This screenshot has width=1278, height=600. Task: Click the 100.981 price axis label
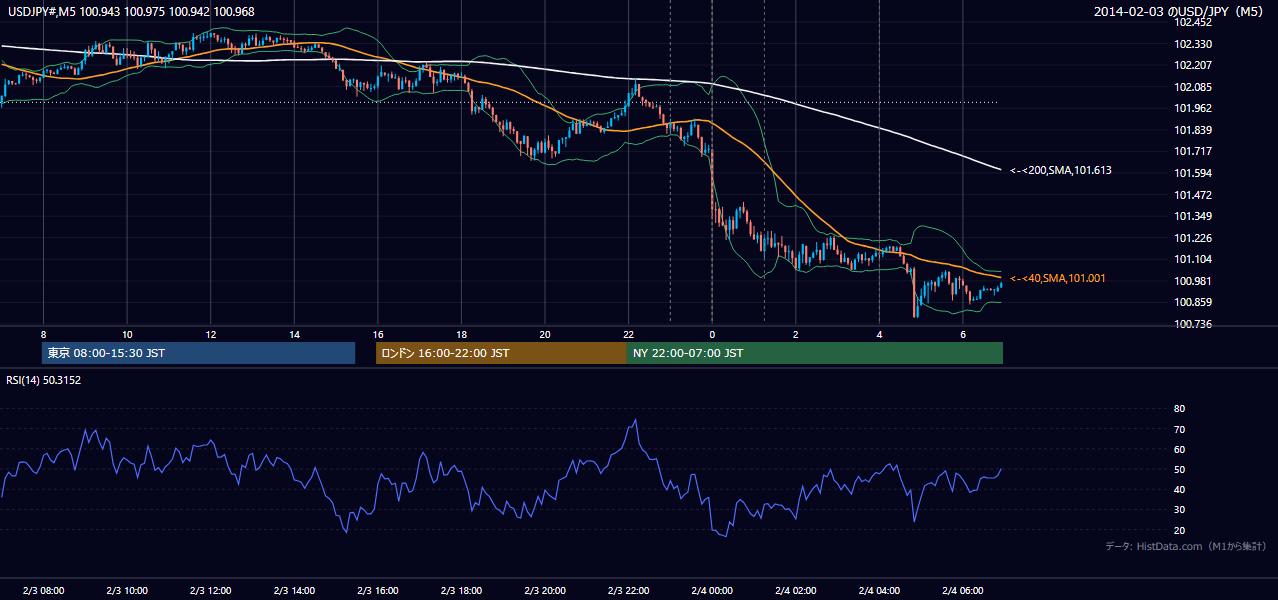[1193, 281]
